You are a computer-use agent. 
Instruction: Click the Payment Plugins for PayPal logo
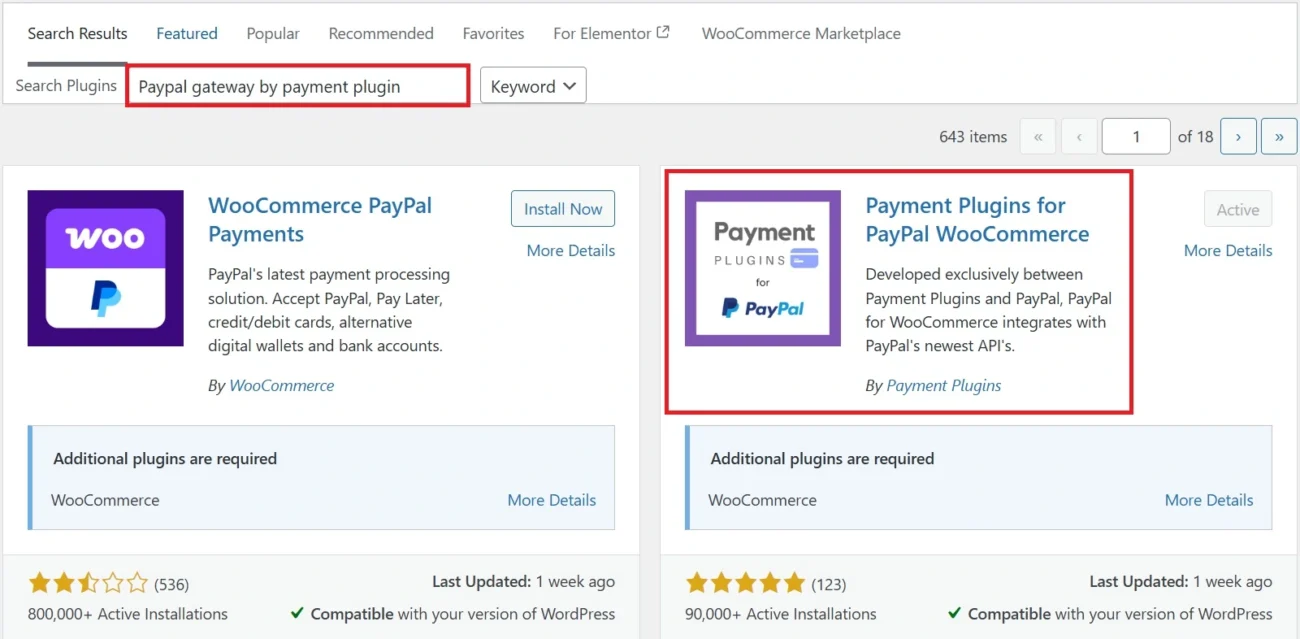point(762,267)
